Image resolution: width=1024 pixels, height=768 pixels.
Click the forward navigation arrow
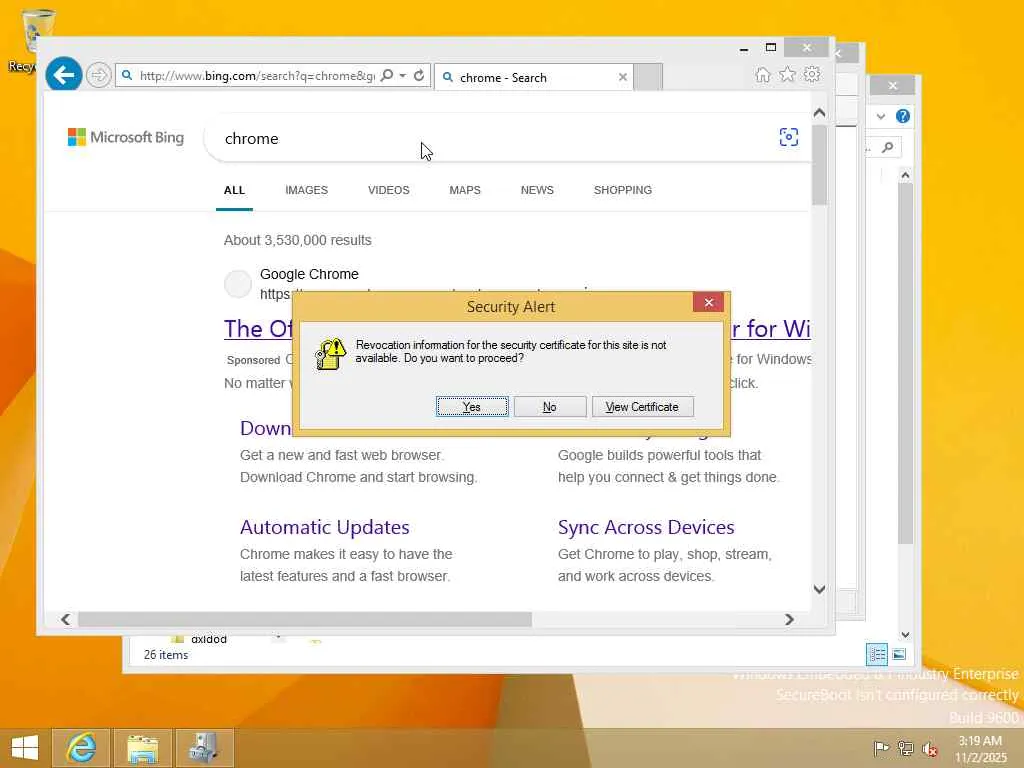coord(99,76)
